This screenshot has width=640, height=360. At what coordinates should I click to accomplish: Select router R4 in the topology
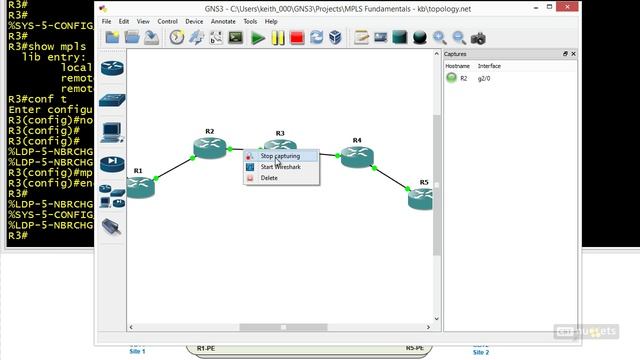coord(357,157)
